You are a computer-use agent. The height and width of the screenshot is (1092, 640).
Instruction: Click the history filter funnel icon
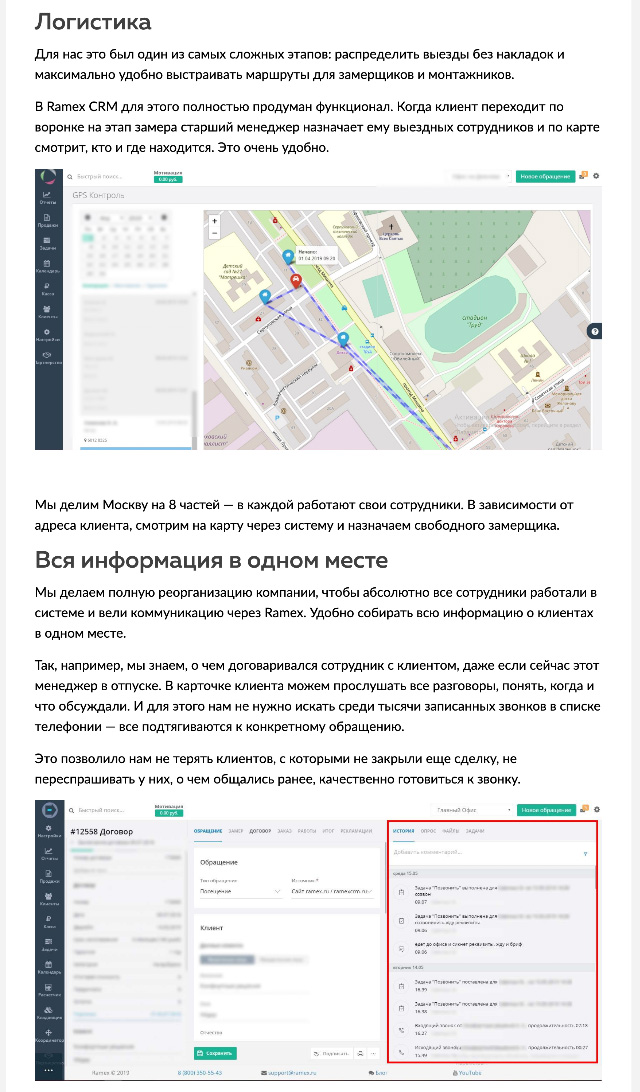click(x=585, y=854)
